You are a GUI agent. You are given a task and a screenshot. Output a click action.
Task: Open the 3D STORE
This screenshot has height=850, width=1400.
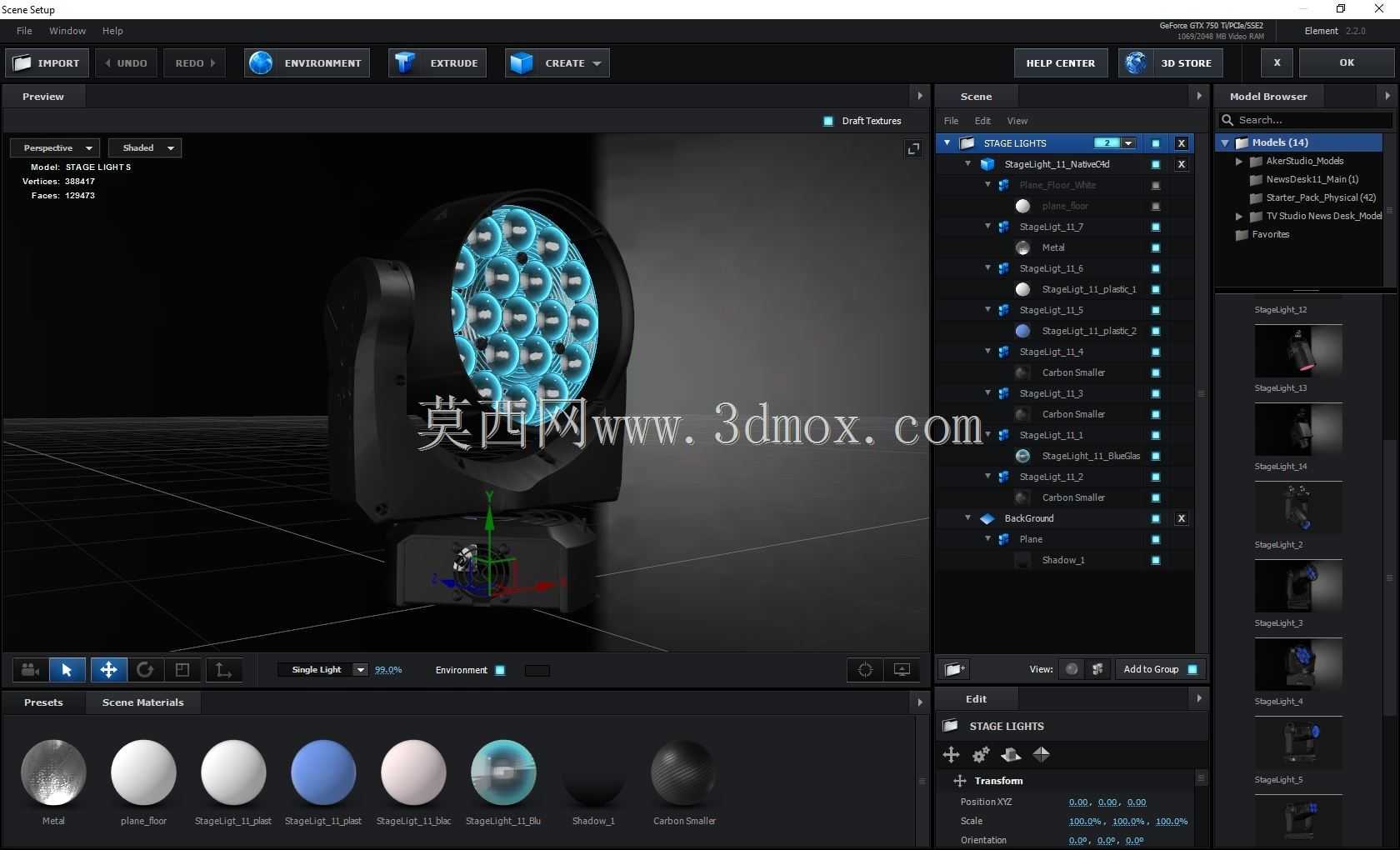click(1171, 63)
